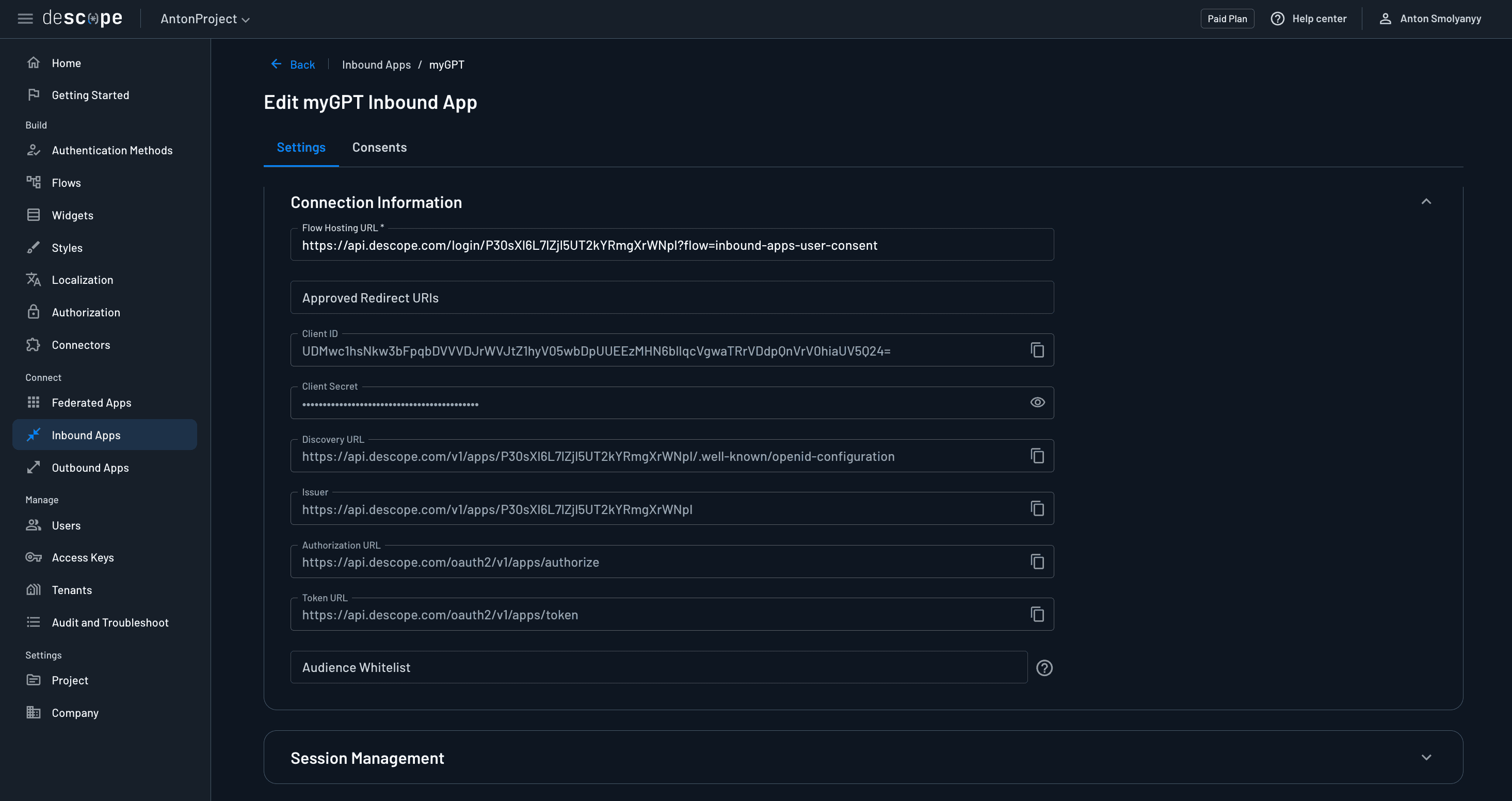This screenshot has width=1512, height=801.
Task: Select the Outbound Apps sidebar item
Action: [90, 468]
